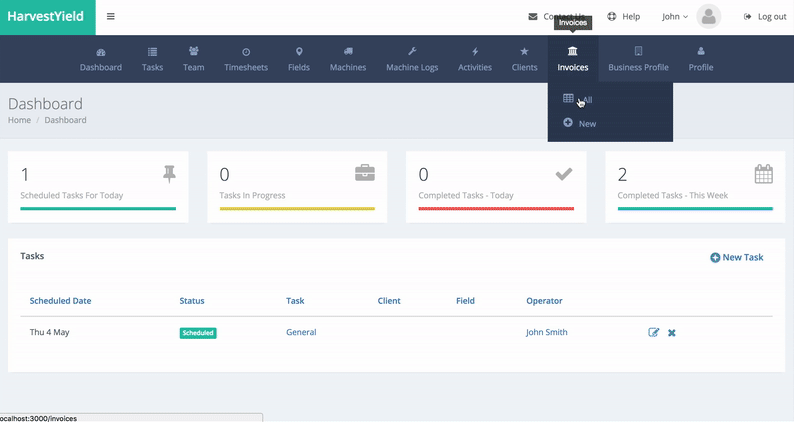Click the New Task button
794x422 pixels.
pos(736,257)
